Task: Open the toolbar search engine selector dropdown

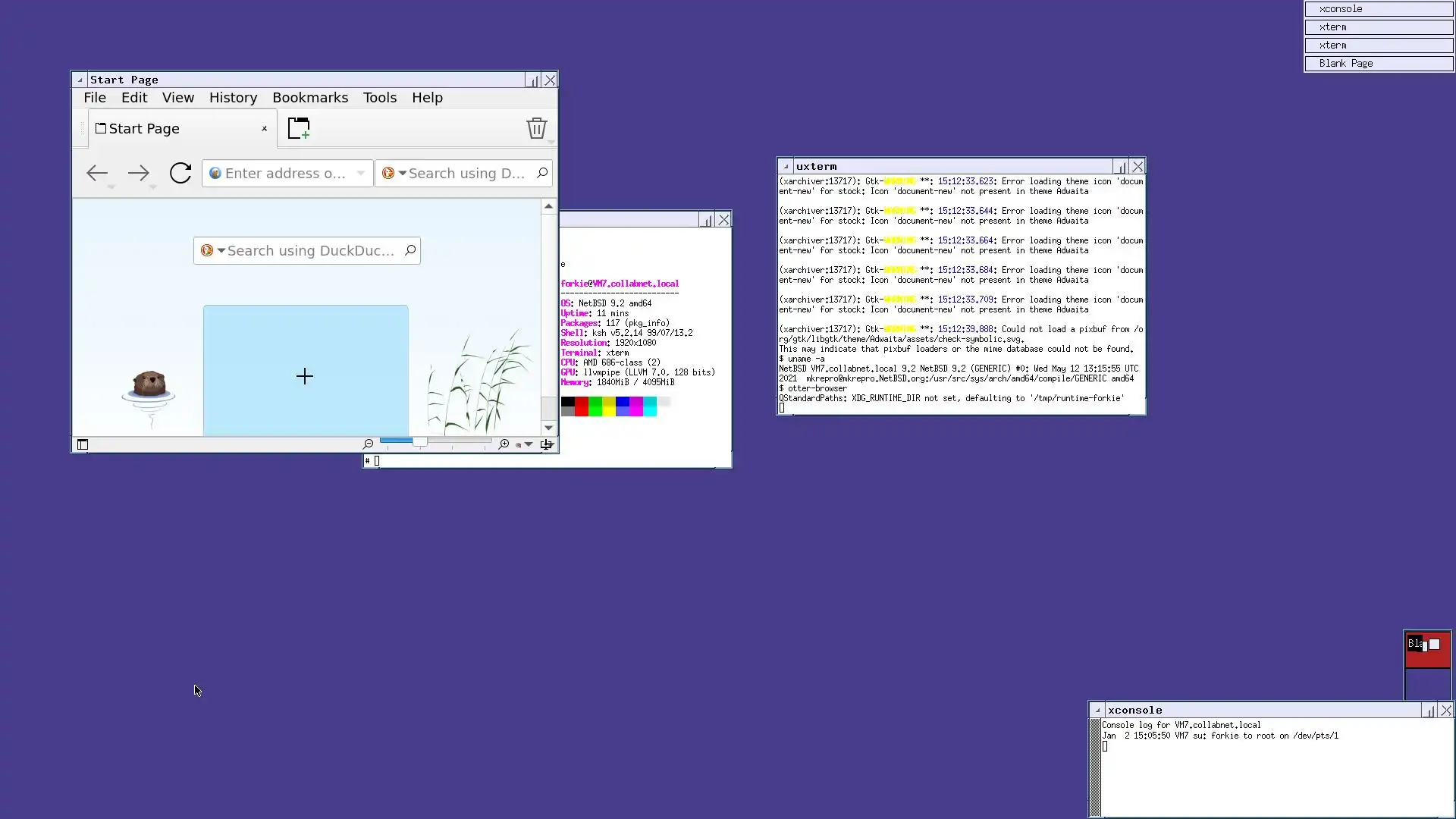Action: click(402, 173)
